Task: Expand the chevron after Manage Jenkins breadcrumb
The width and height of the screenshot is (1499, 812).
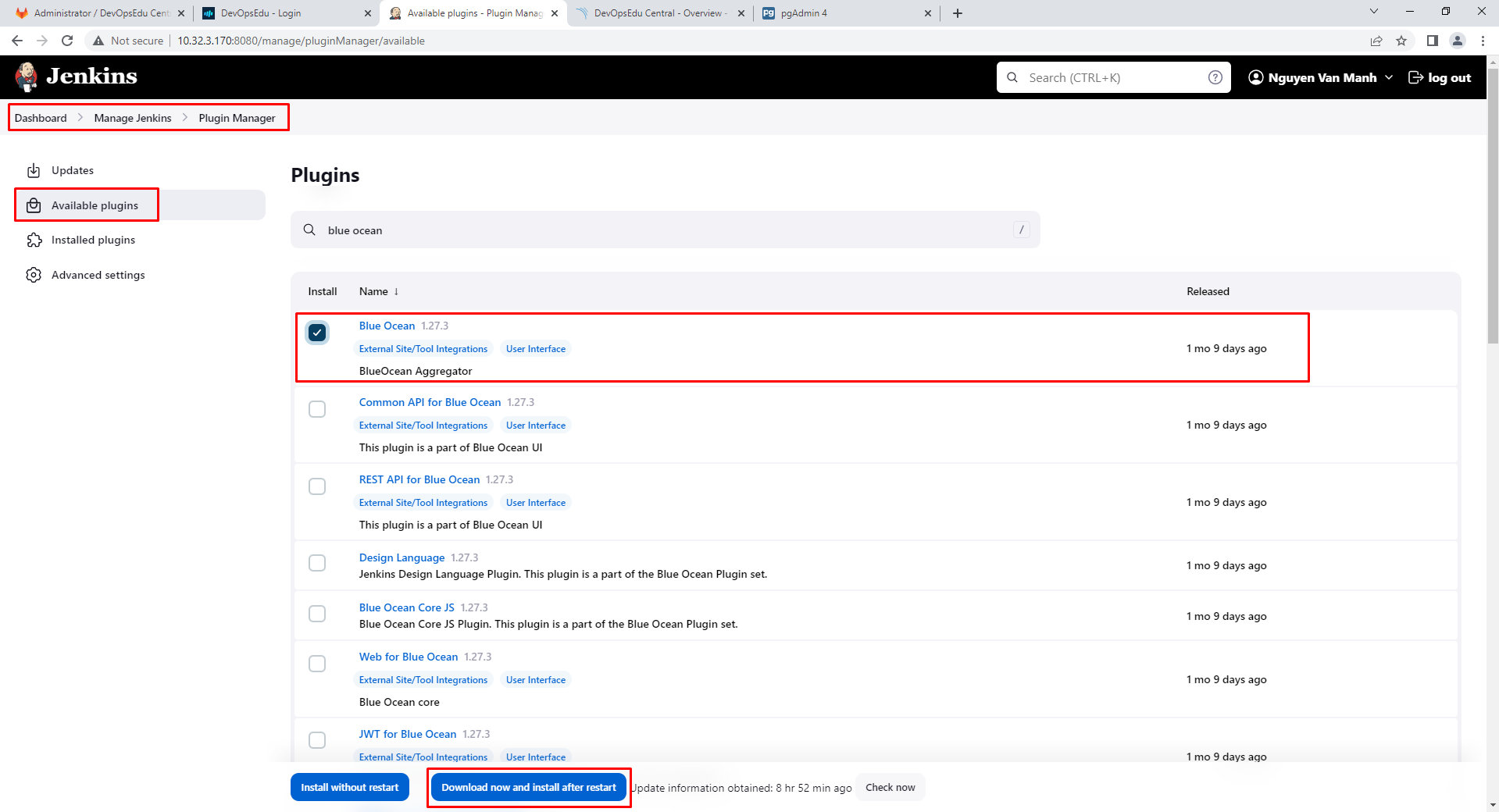Action: tap(185, 117)
